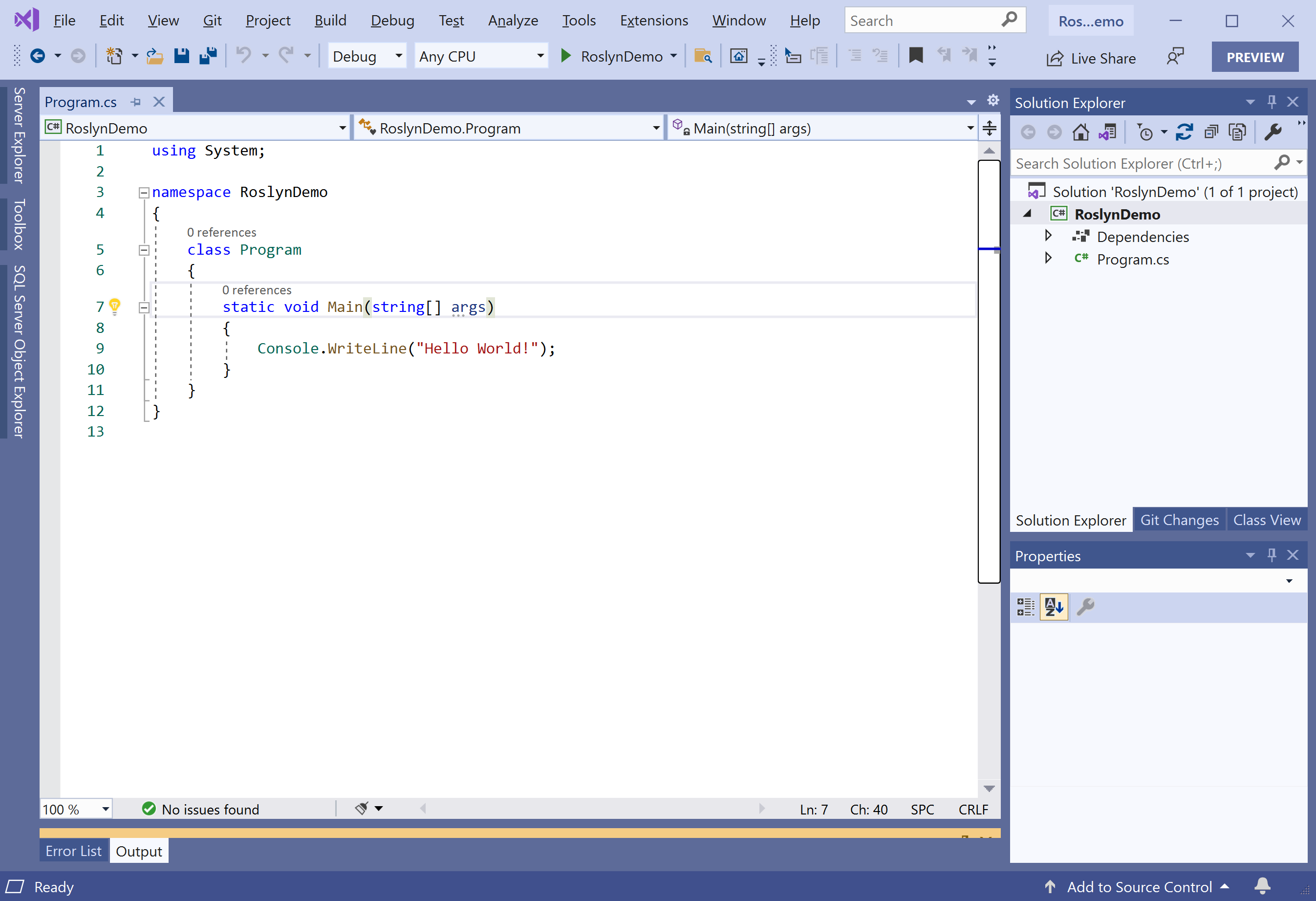Collapse the namespace RoslynDemo code block

click(x=144, y=193)
